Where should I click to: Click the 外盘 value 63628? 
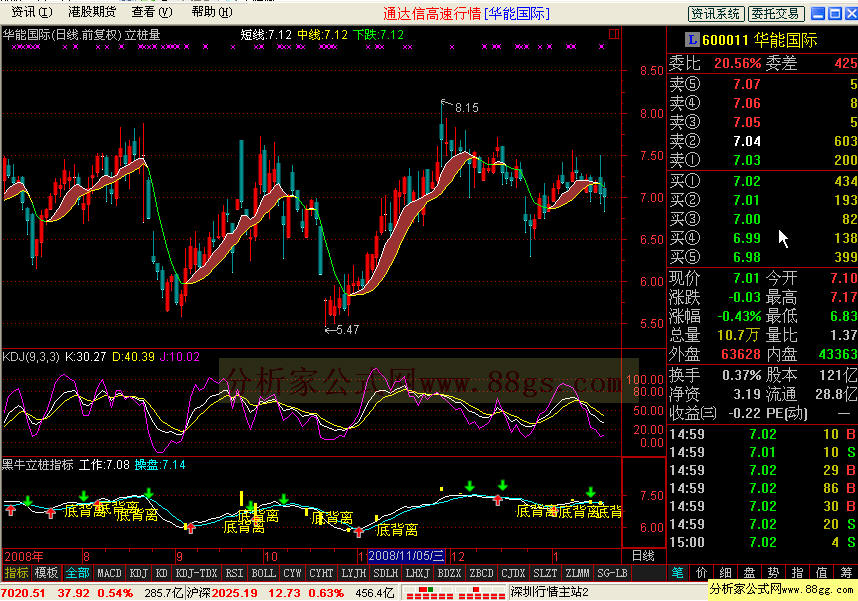(x=741, y=354)
